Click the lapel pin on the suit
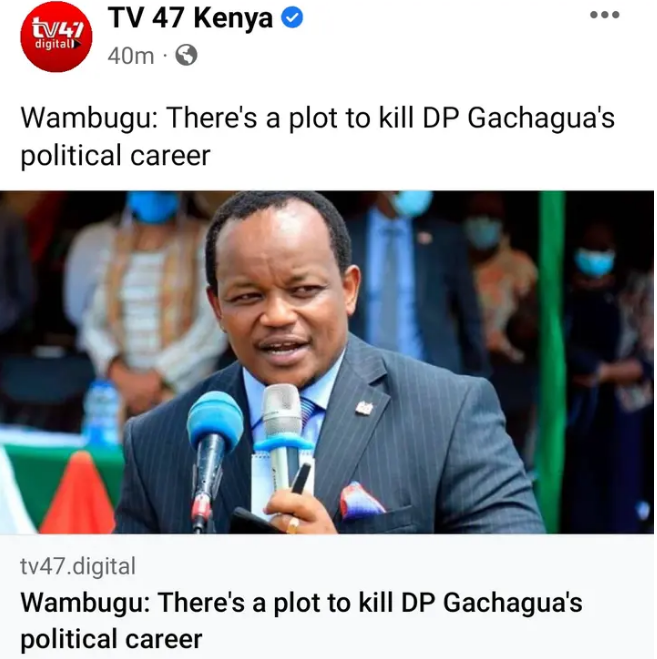 364,408
